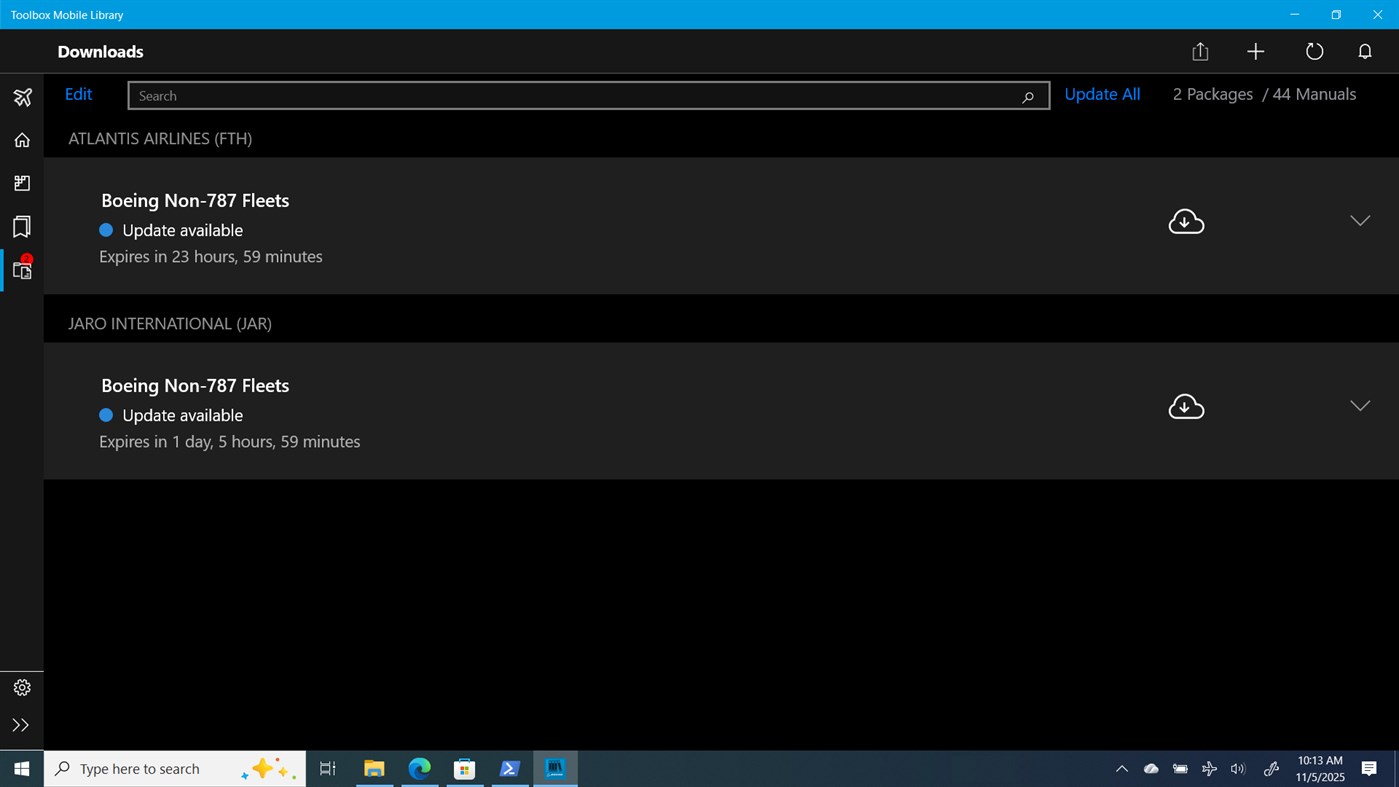
Task: Select the airplane icon in the sidebar
Action: (x=21, y=96)
